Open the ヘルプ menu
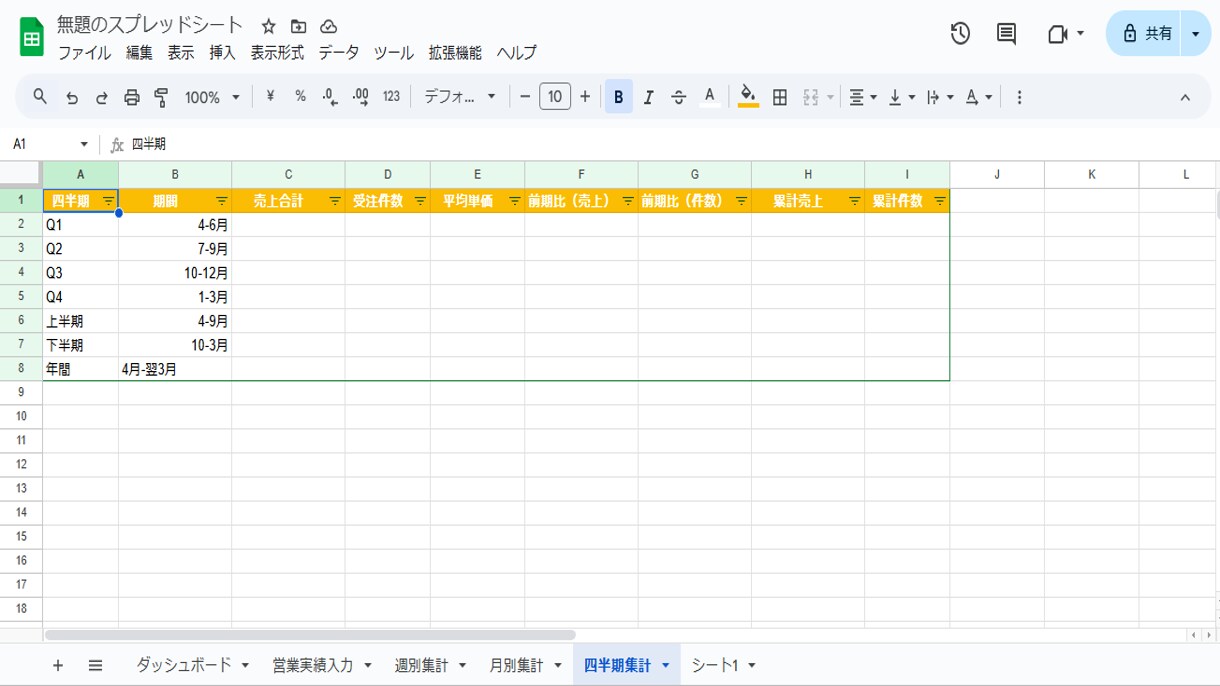The height and width of the screenshot is (686, 1220). click(x=517, y=53)
